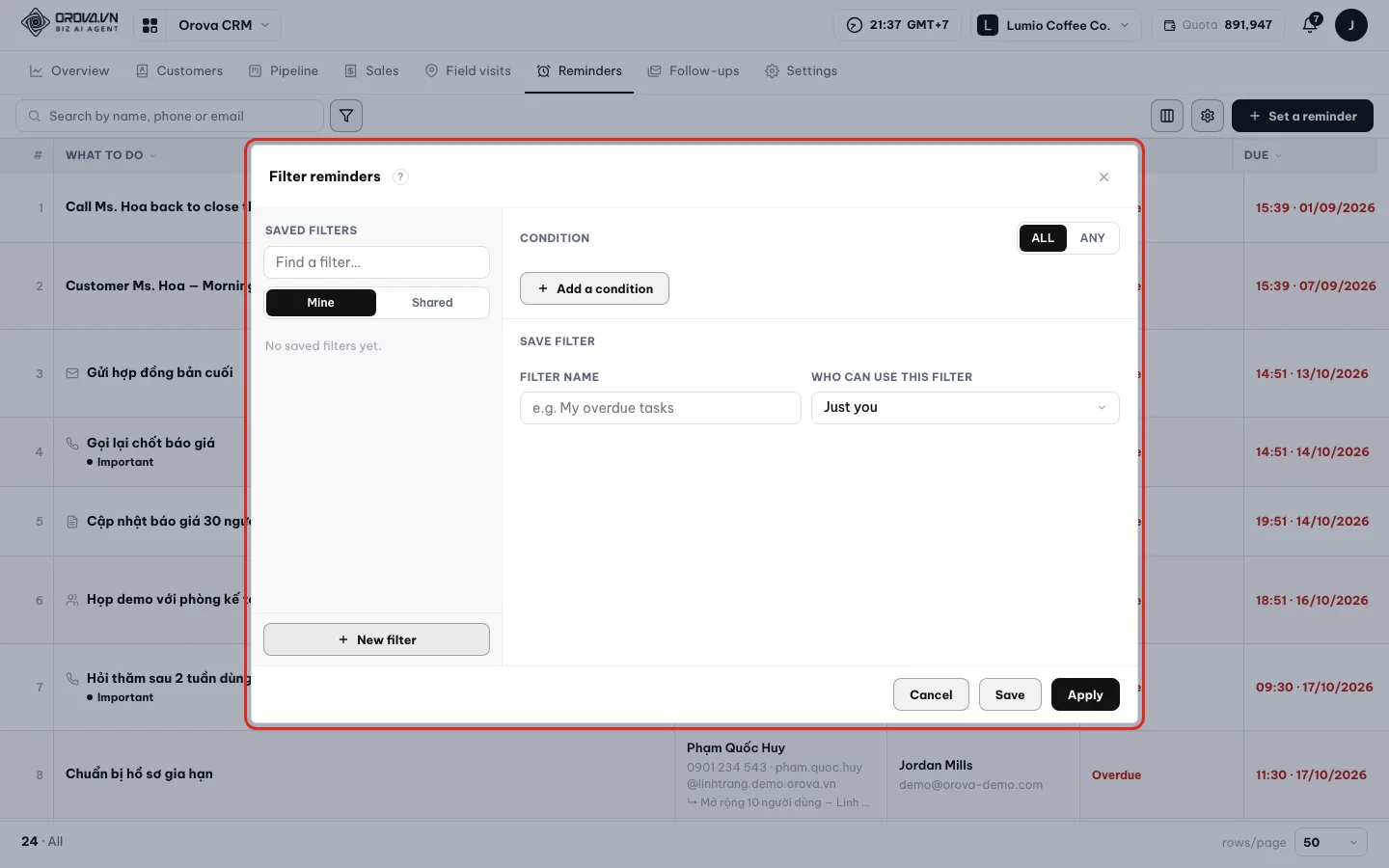1389x868 pixels.
Task: Open the column layout icon
Action: pyautogui.click(x=1167, y=116)
